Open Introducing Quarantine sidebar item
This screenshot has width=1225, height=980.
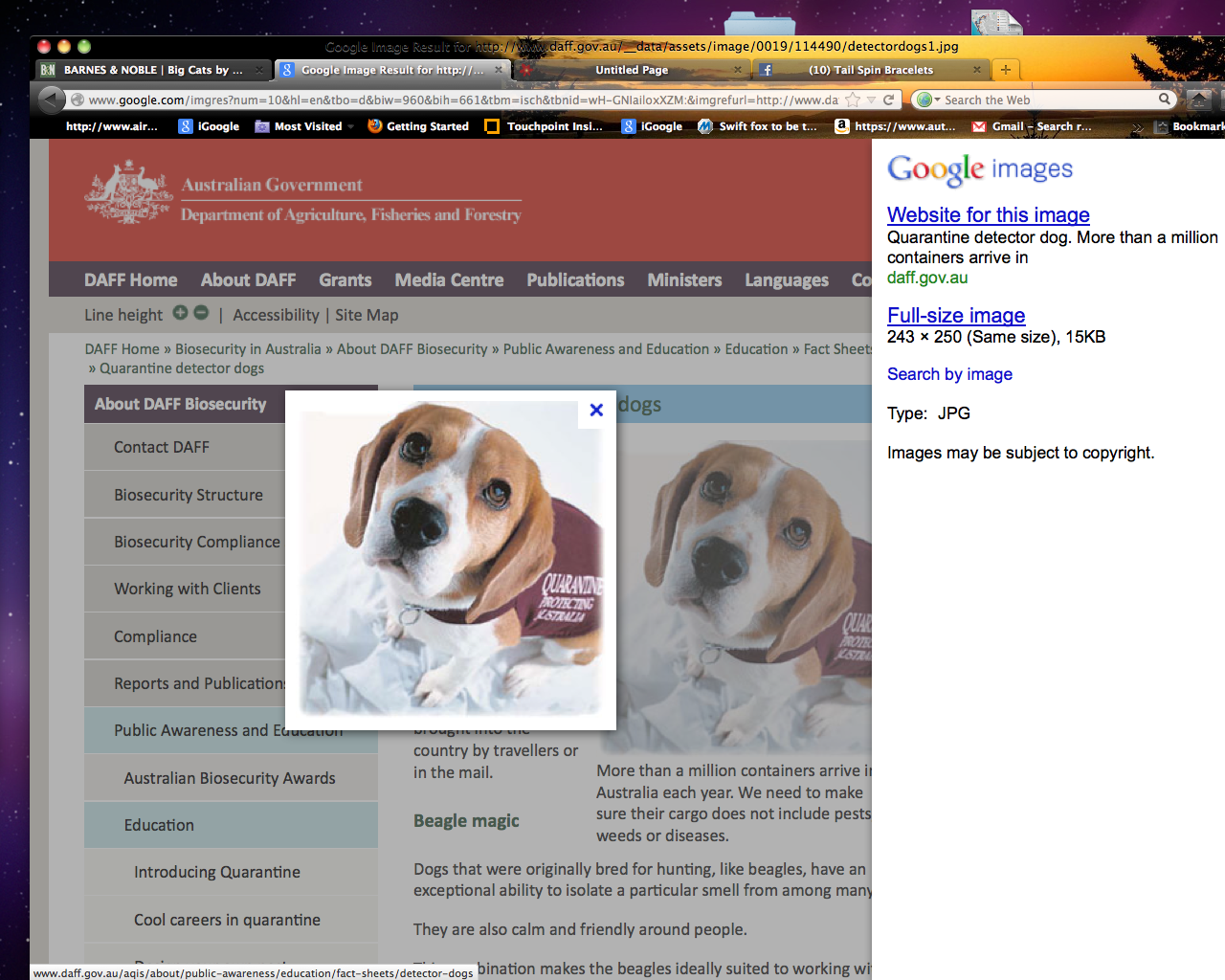231,872
